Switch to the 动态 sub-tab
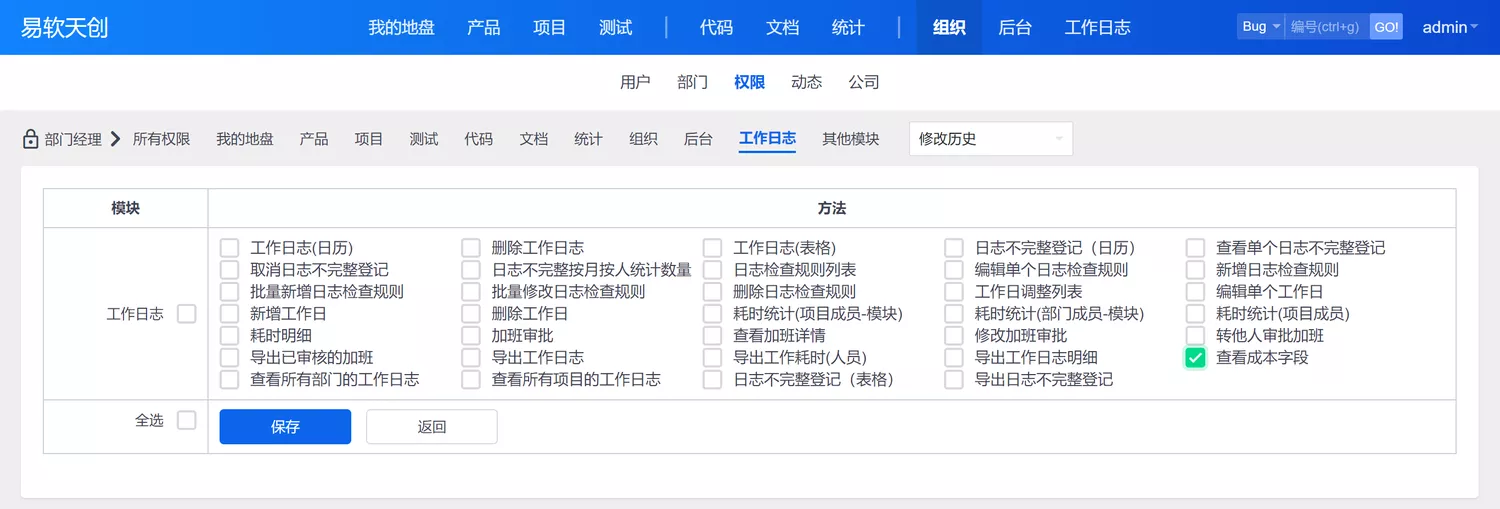 coord(806,82)
